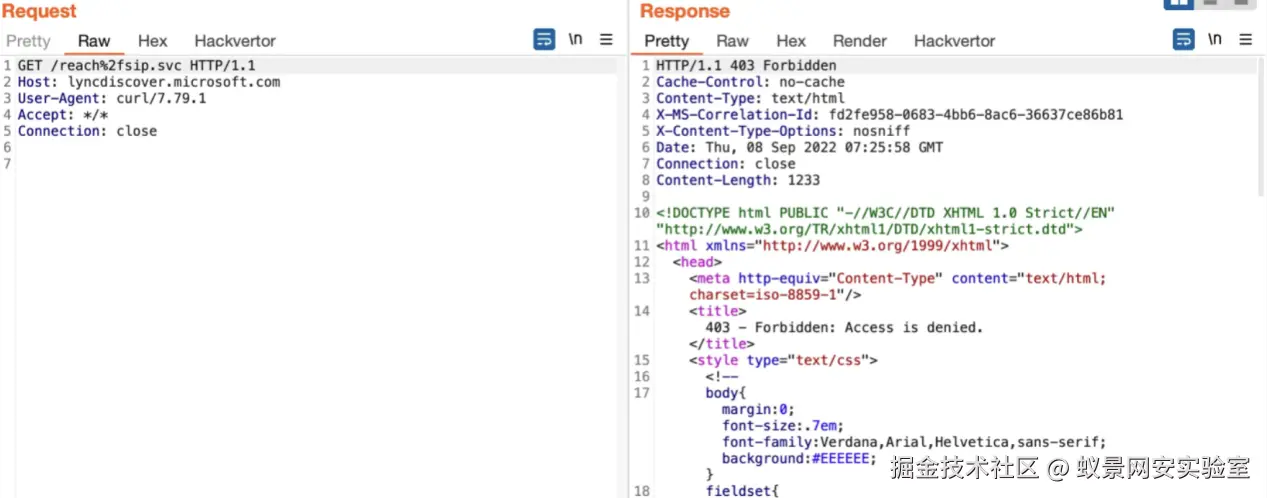Open the Render tab in Response pane
Screen dimensions: 1267x498
click(860, 41)
